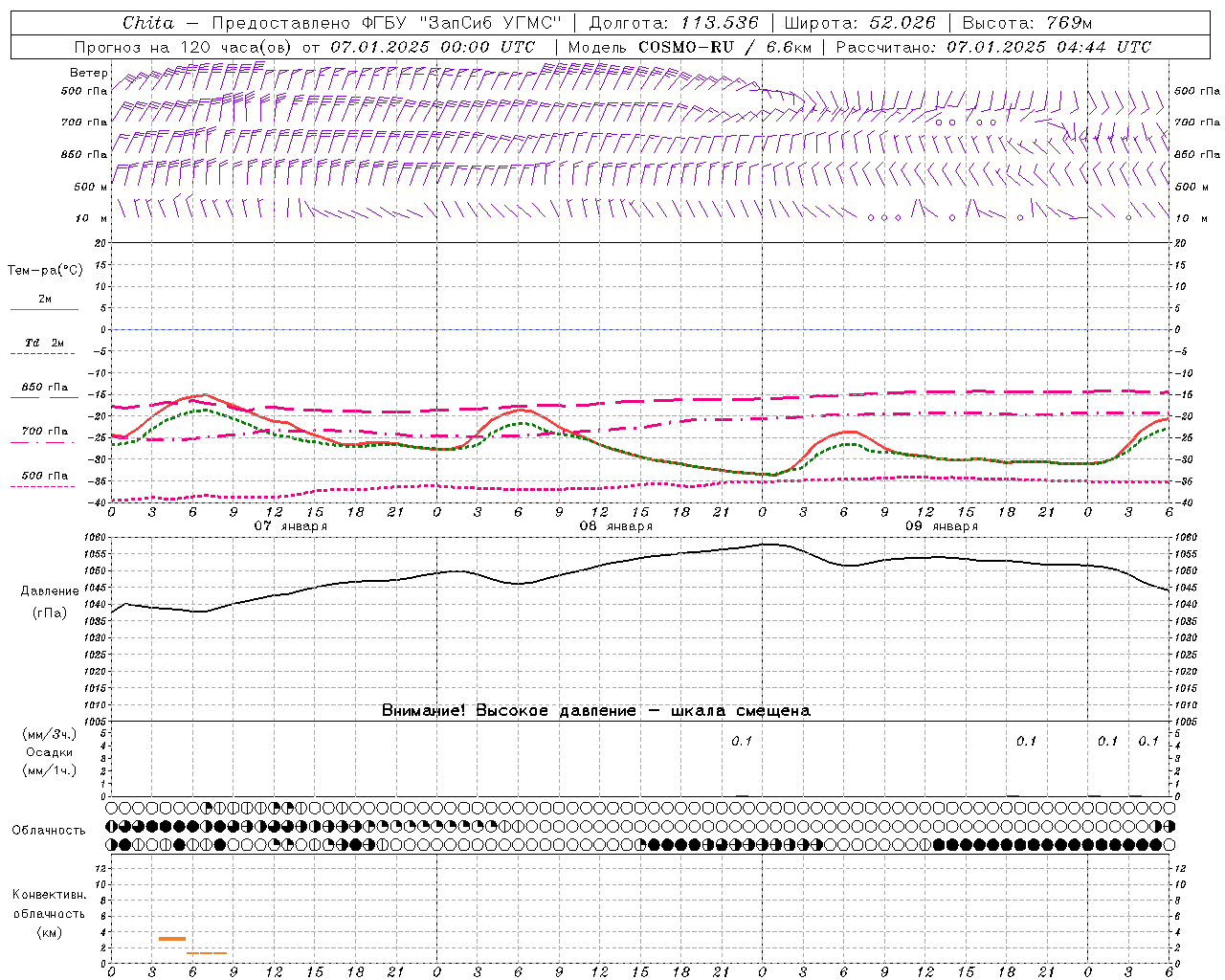Click the thin lower orange convective cloud bar
Image resolution: width=1225 pixels, height=980 pixels.
[x=207, y=953]
